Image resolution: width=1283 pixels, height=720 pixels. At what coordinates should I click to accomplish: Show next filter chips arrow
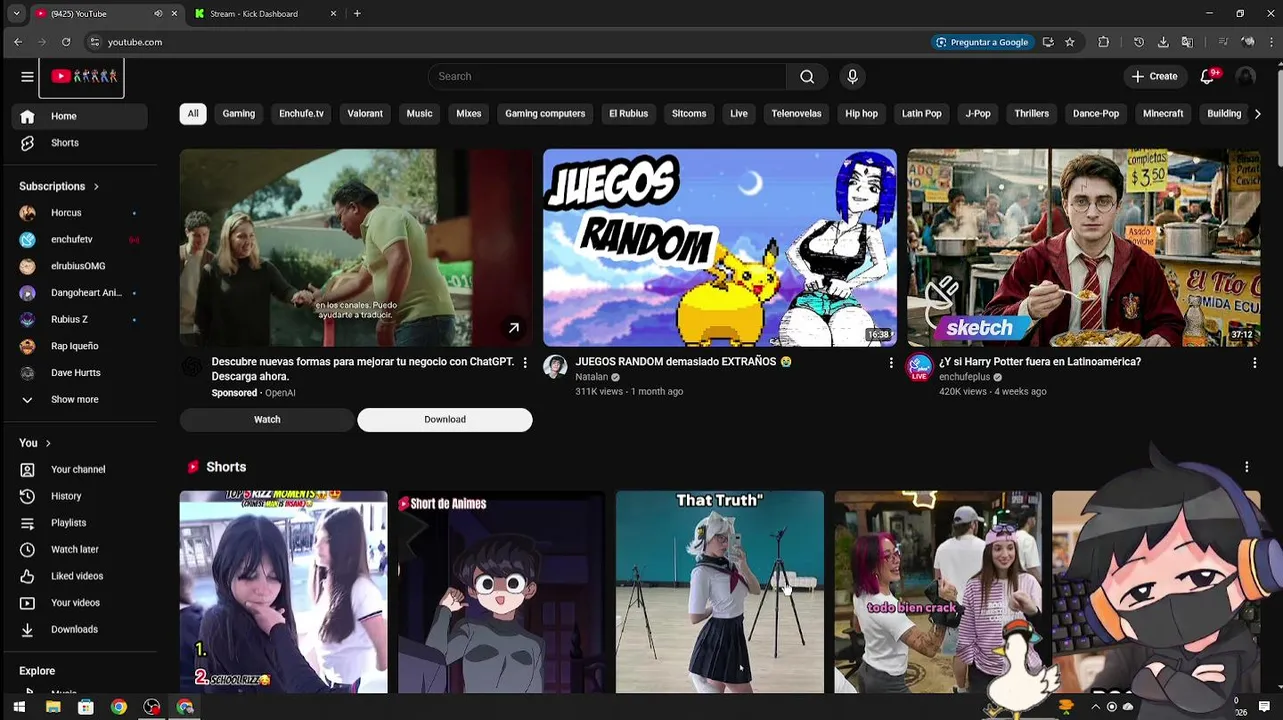click(x=1257, y=114)
